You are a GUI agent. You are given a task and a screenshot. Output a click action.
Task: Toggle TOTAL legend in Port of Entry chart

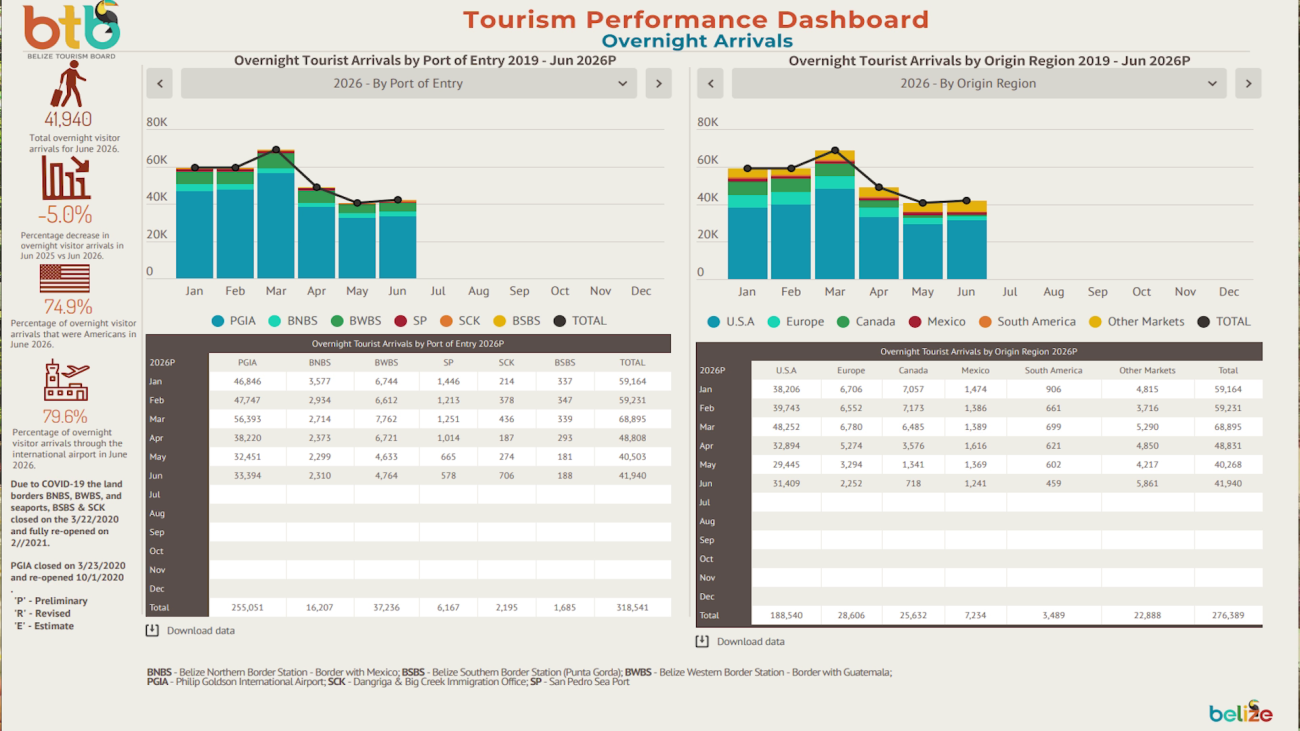click(x=580, y=321)
